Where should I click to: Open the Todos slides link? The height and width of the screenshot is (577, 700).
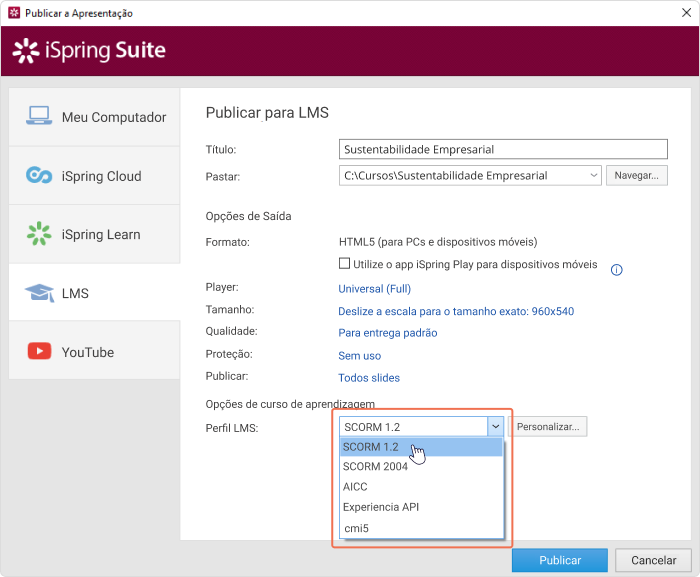[x=369, y=378]
